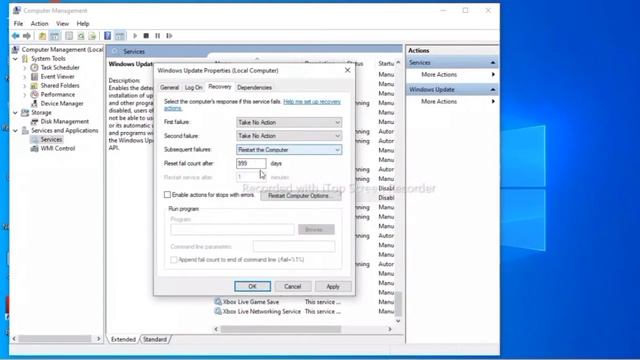Close the Windows Update Properties dialog
The image size is (640, 360).
(x=347, y=70)
